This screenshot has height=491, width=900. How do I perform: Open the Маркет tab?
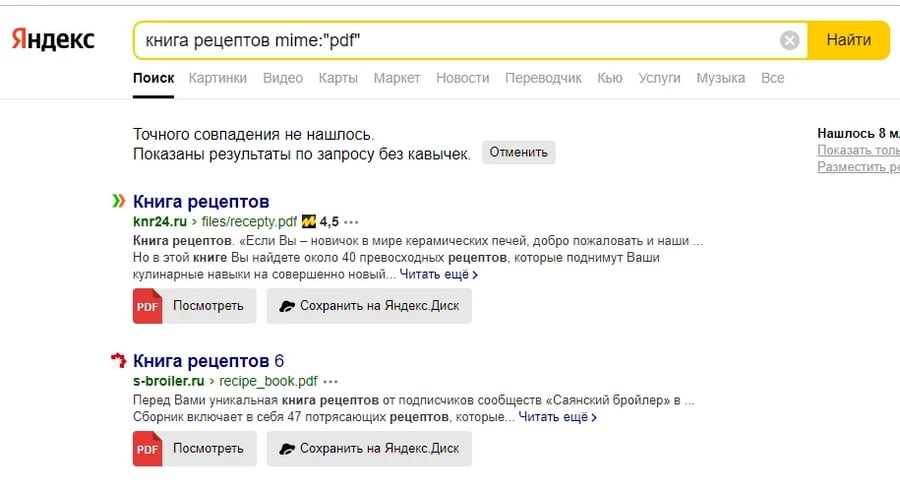point(397,78)
